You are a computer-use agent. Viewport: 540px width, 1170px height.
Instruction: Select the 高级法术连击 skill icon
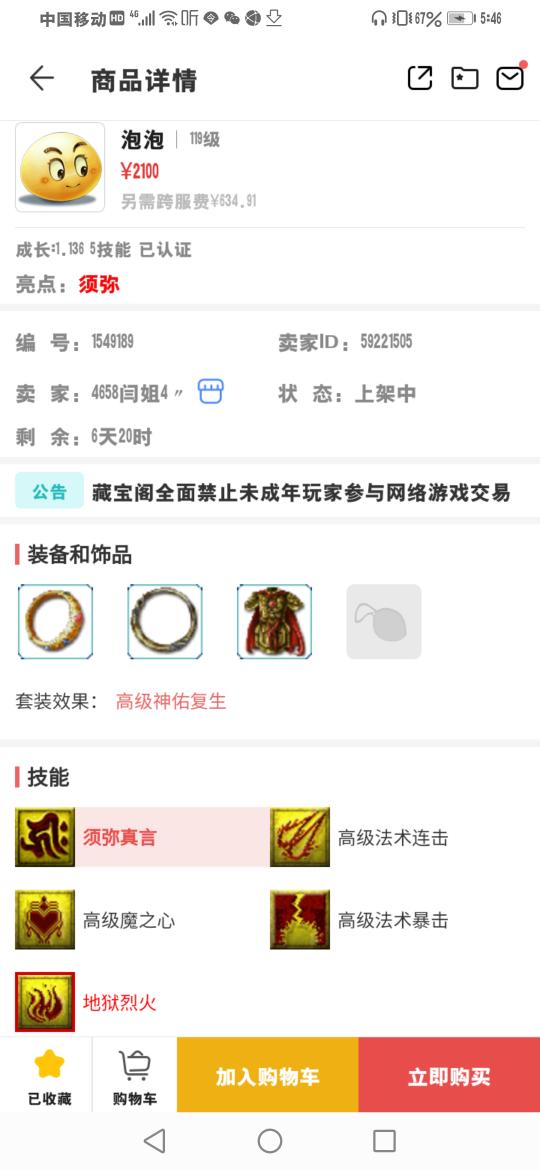(x=300, y=837)
